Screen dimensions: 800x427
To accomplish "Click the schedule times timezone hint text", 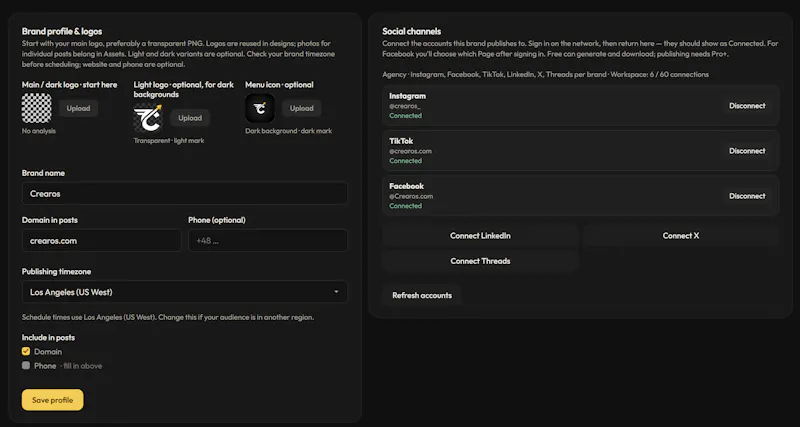I will point(168,317).
